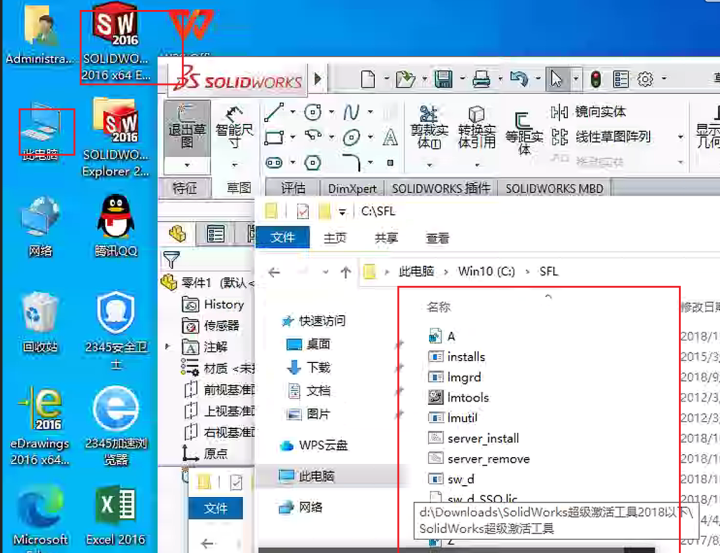Open lmtools file in SFL folder
Screen dimensions: 720x553
[458, 397]
